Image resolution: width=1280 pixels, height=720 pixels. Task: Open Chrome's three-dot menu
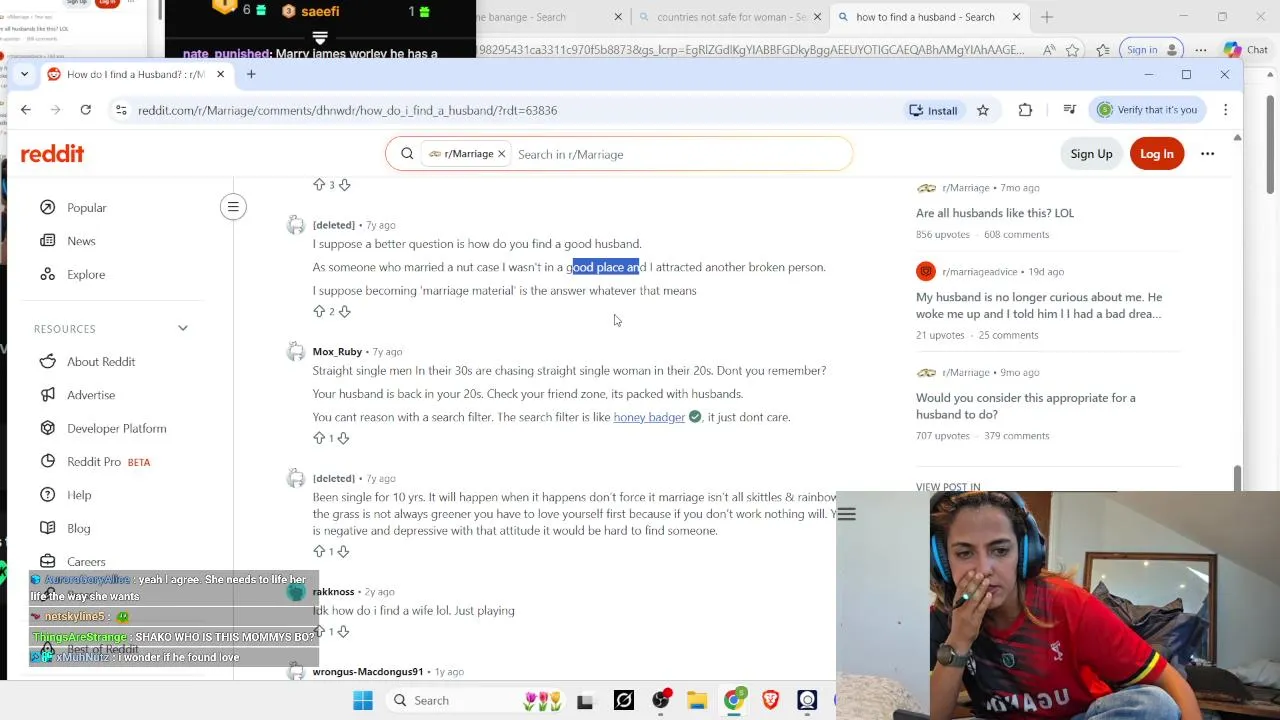(1226, 110)
